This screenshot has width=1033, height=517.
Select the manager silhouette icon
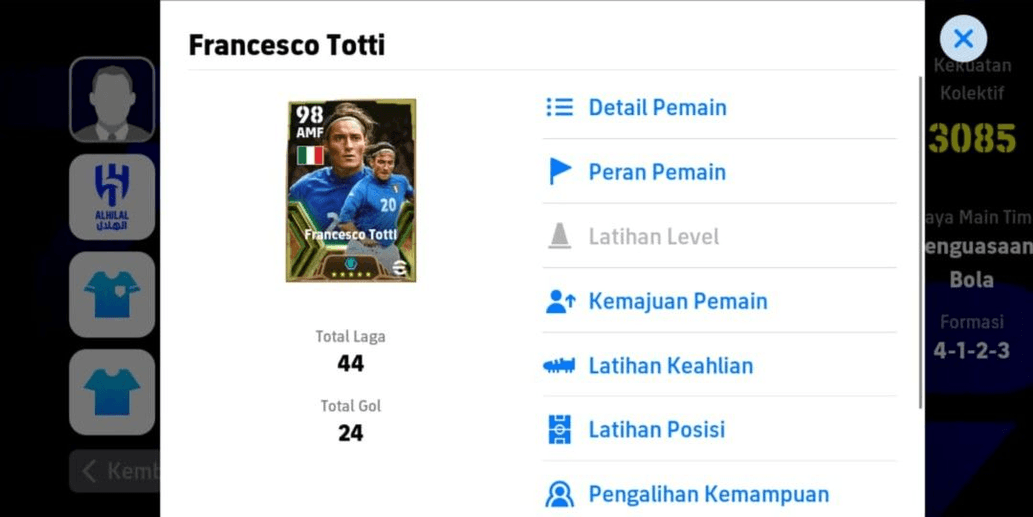112,99
